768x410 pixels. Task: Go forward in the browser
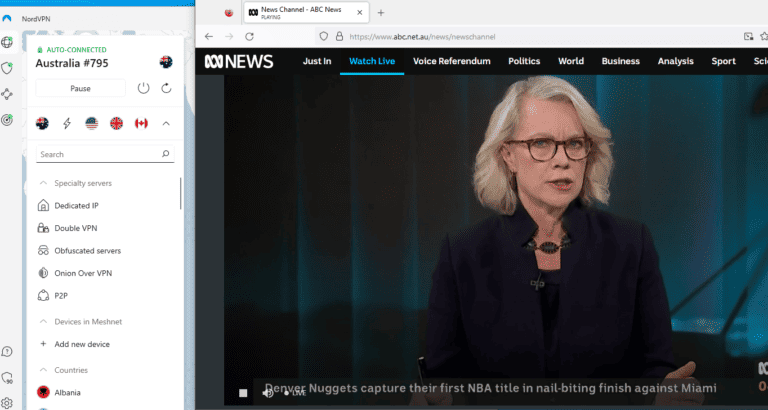pos(229,37)
